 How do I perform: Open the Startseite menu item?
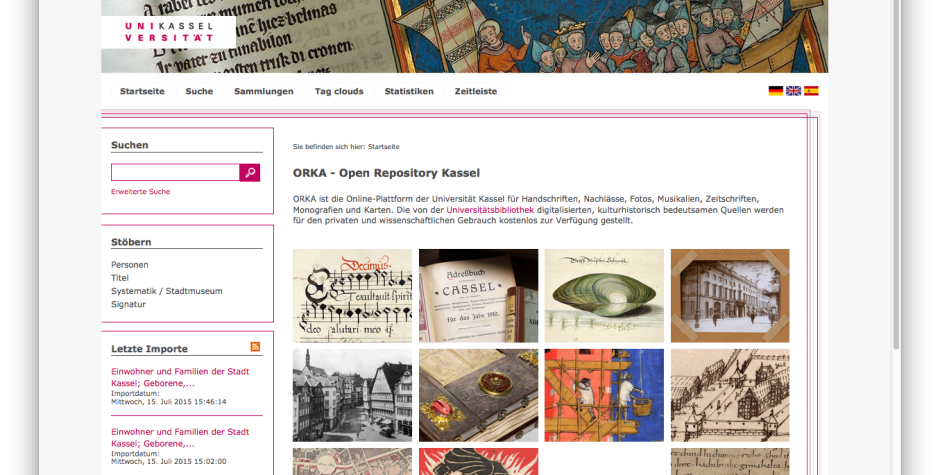click(142, 91)
